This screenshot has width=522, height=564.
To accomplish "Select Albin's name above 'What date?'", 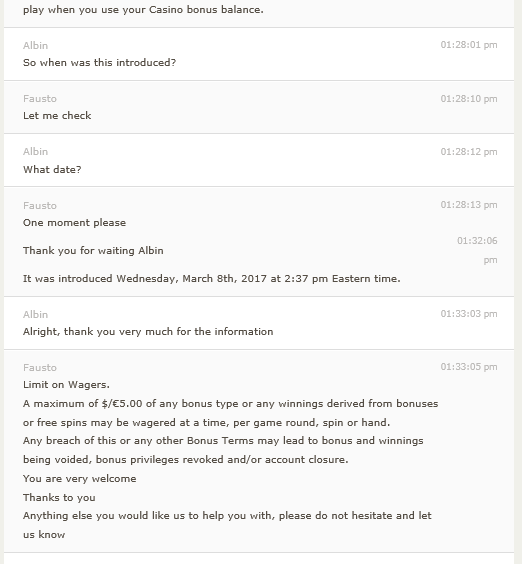I will tap(35, 151).
